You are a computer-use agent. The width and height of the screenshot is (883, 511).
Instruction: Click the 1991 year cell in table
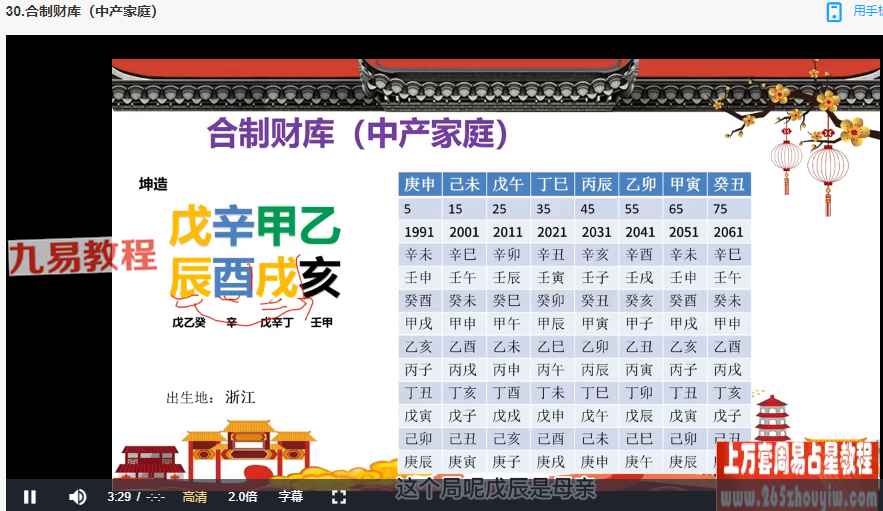tap(418, 232)
